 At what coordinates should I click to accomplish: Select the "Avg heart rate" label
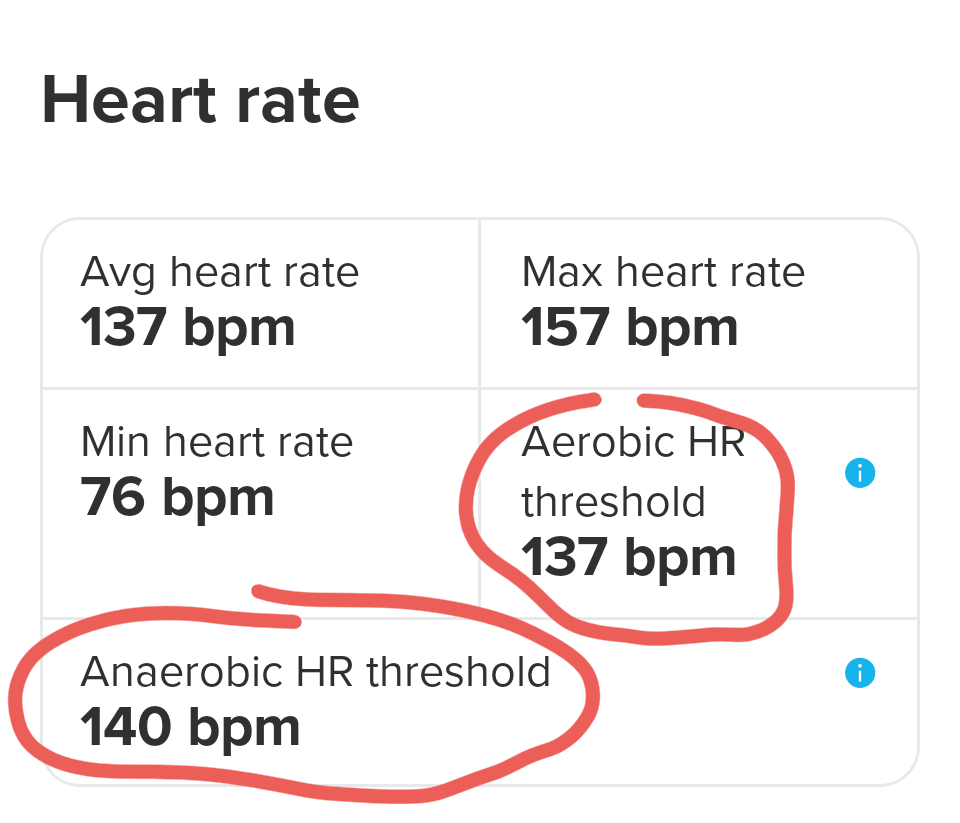pyautogui.click(x=220, y=272)
